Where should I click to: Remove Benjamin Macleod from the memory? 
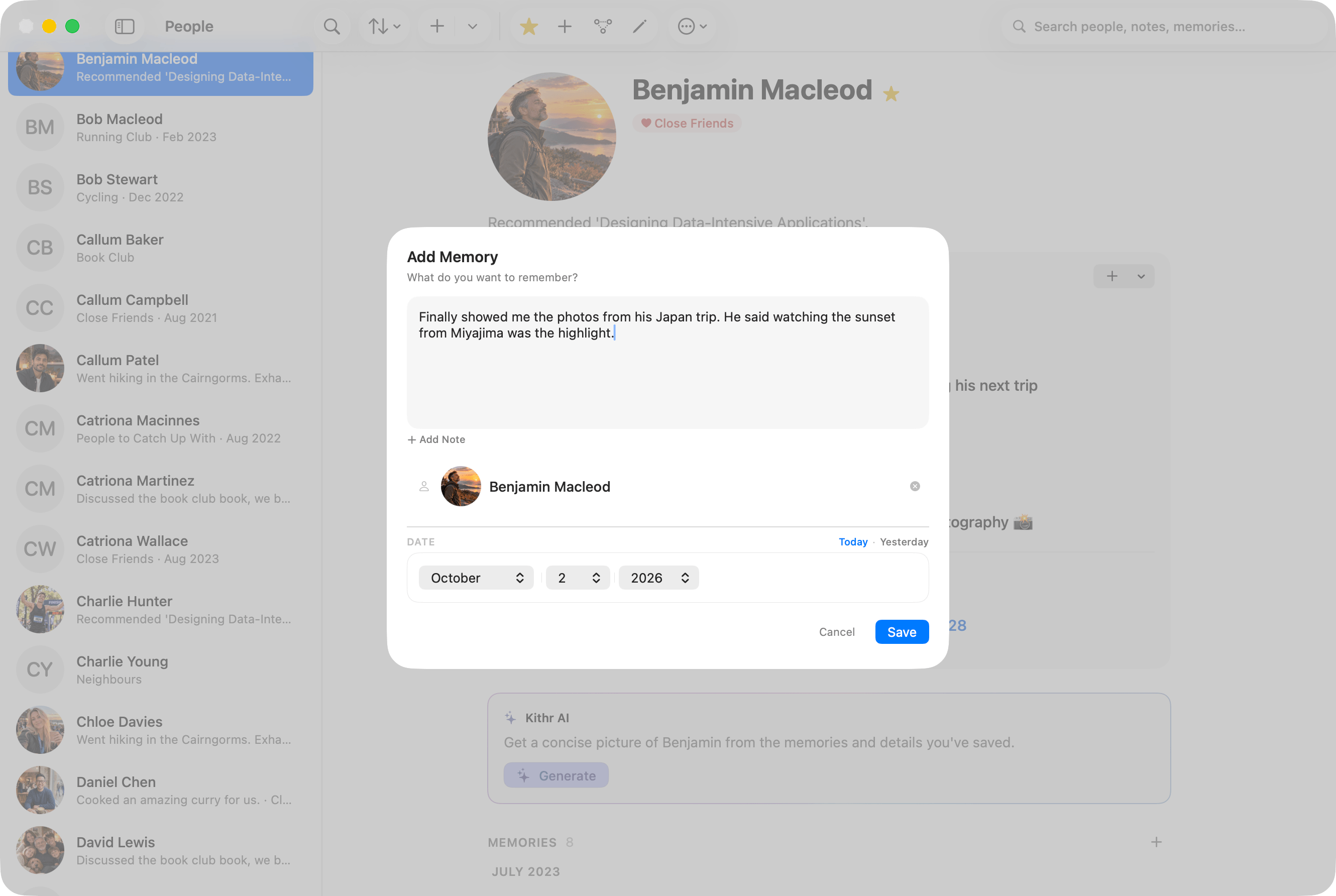915,486
